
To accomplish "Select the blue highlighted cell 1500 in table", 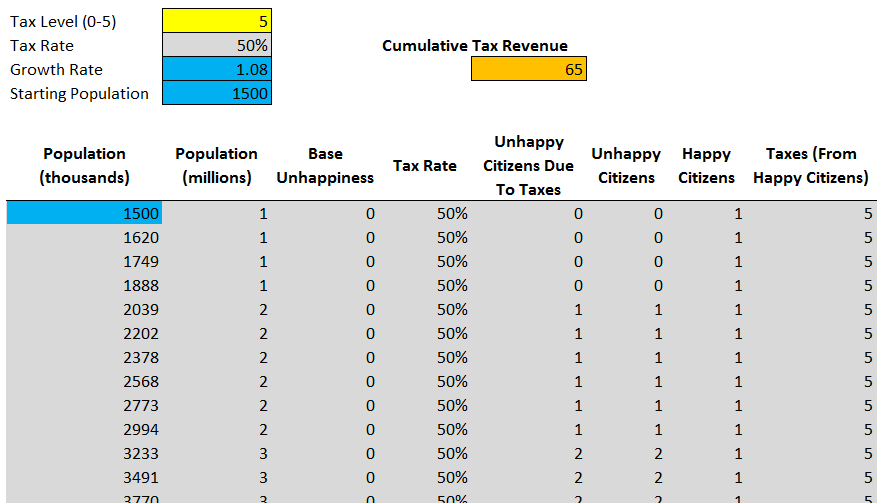I will tap(84, 213).
